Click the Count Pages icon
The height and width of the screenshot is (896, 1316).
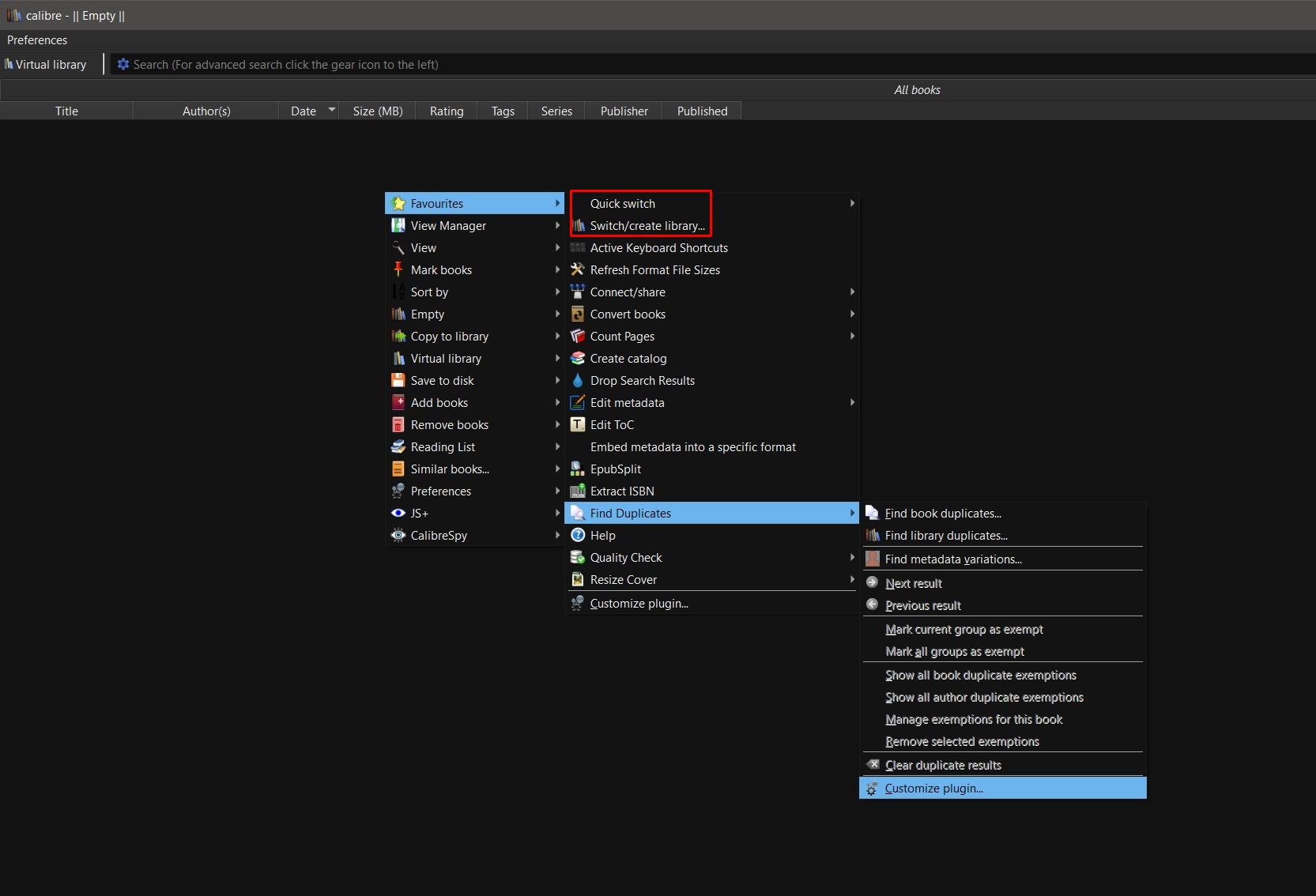coord(578,337)
